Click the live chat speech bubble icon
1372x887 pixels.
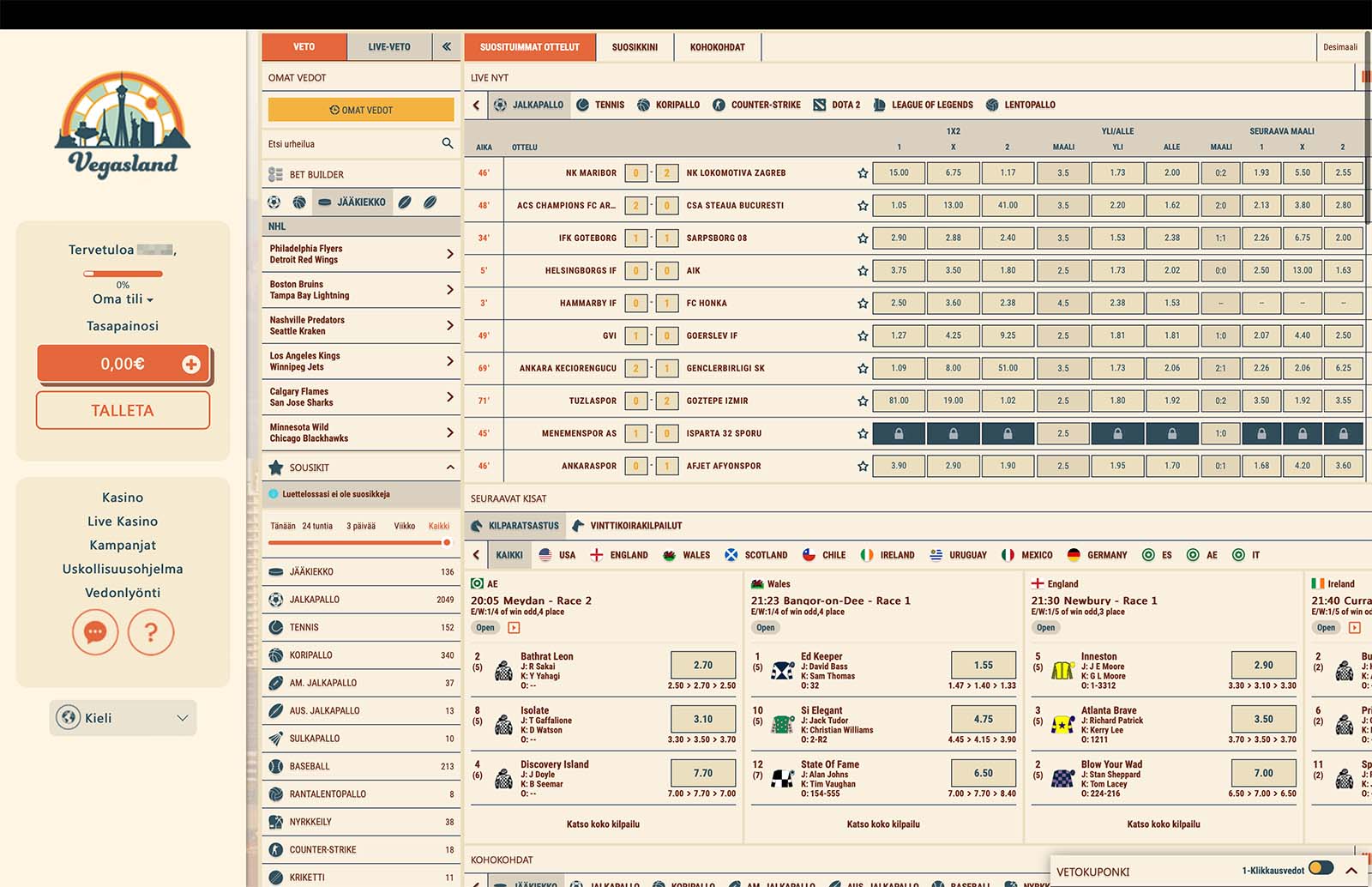(x=95, y=632)
